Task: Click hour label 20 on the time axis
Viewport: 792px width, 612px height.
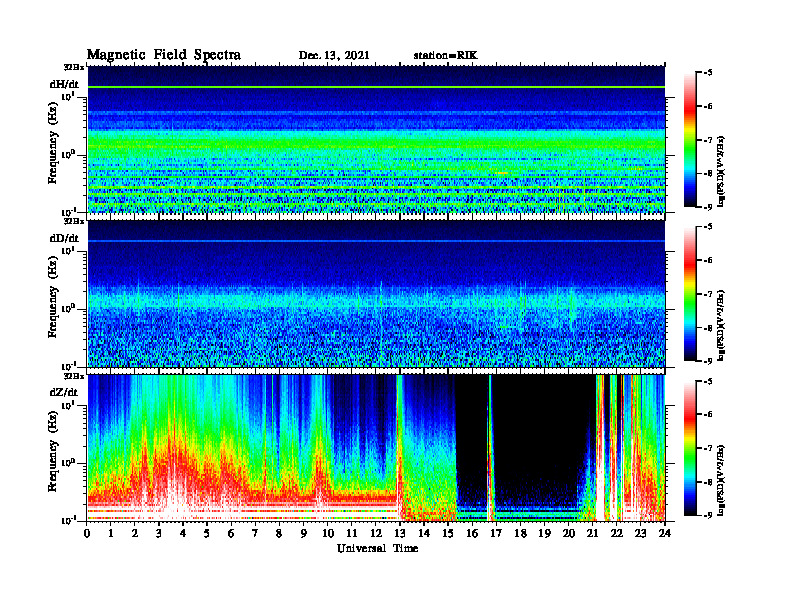Action: 568,534
